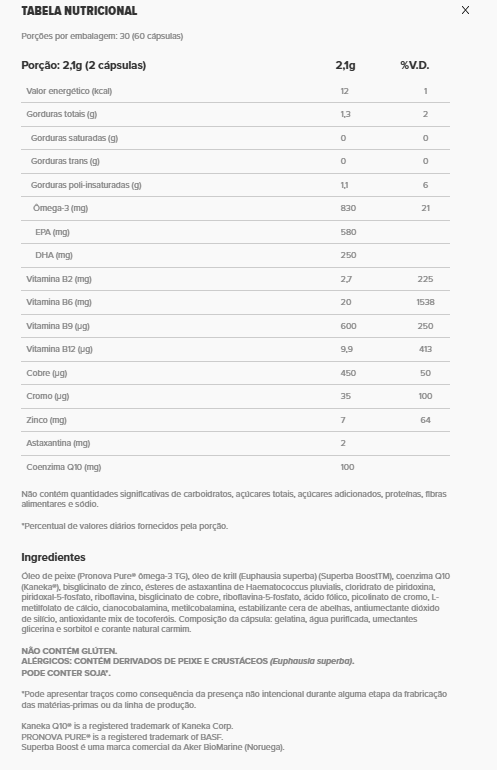Click the Gorduras totais (g) row

235,114
